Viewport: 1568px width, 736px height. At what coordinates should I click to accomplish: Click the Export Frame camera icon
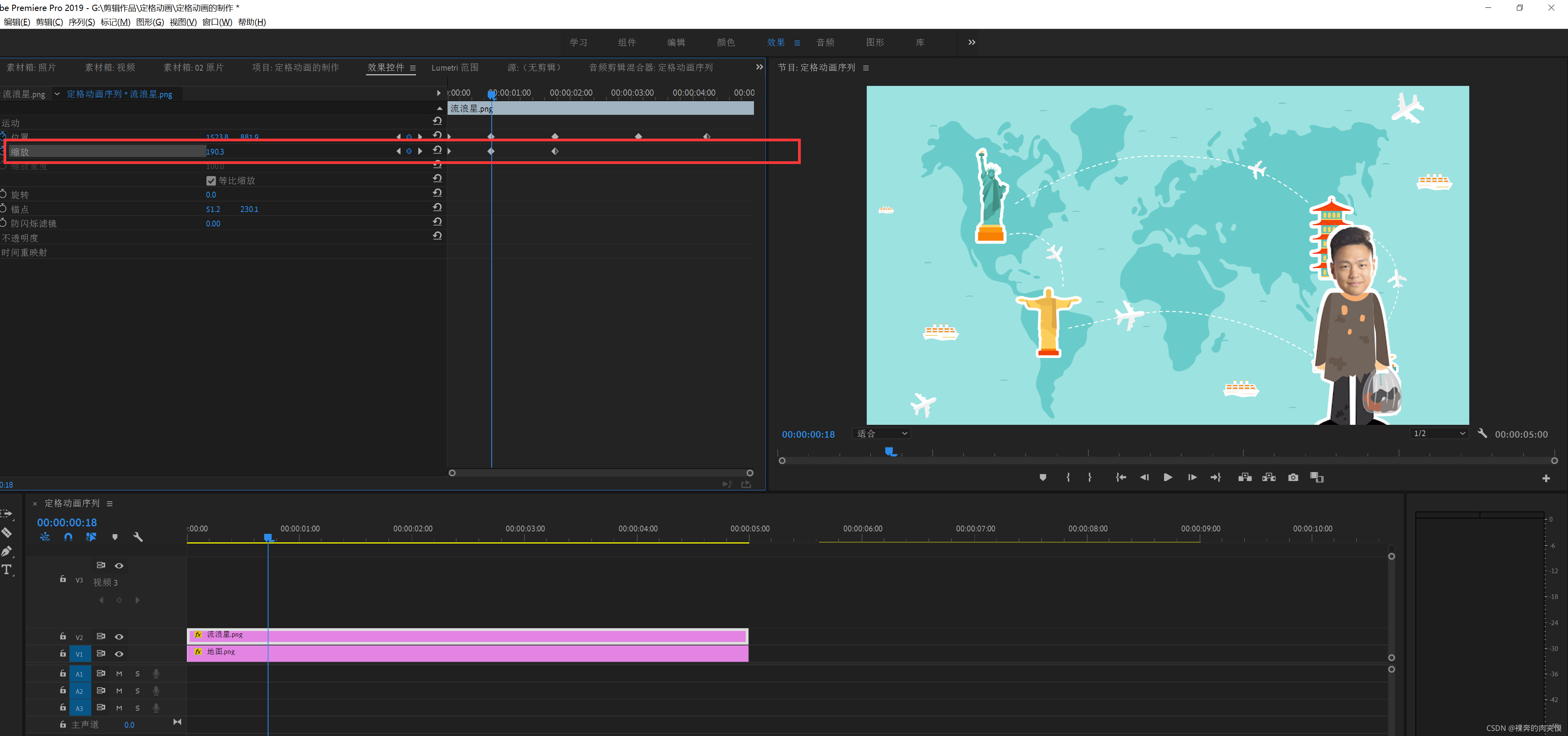[x=1293, y=477]
